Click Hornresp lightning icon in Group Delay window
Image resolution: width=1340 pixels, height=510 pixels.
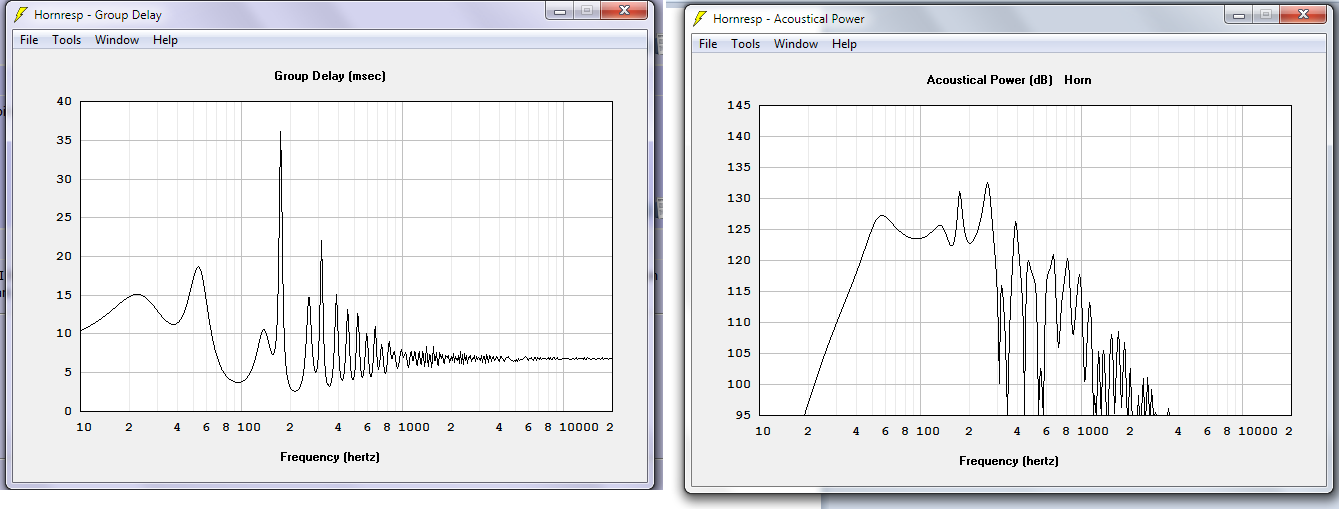(x=20, y=15)
